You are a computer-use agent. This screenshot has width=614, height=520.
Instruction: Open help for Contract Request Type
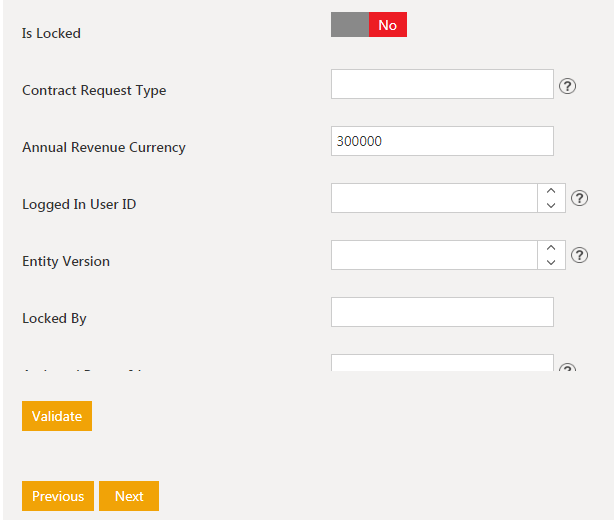567,86
